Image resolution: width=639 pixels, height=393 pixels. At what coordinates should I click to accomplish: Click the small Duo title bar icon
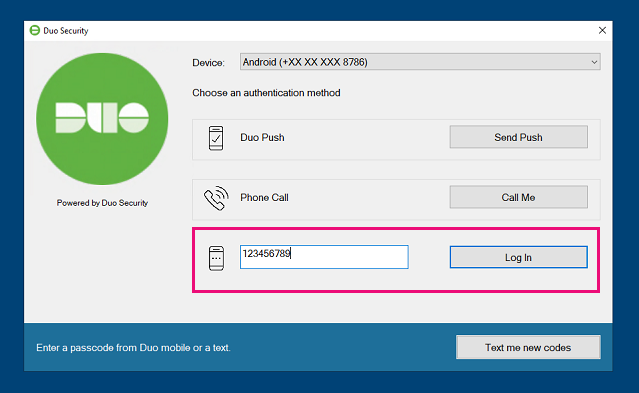(x=35, y=30)
